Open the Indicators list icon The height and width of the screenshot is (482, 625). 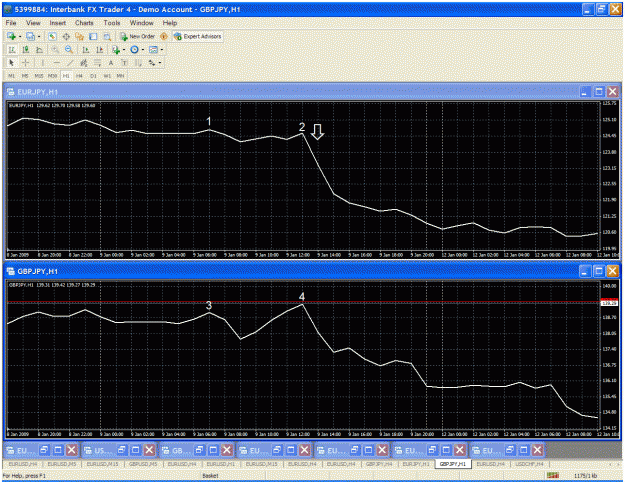point(116,49)
